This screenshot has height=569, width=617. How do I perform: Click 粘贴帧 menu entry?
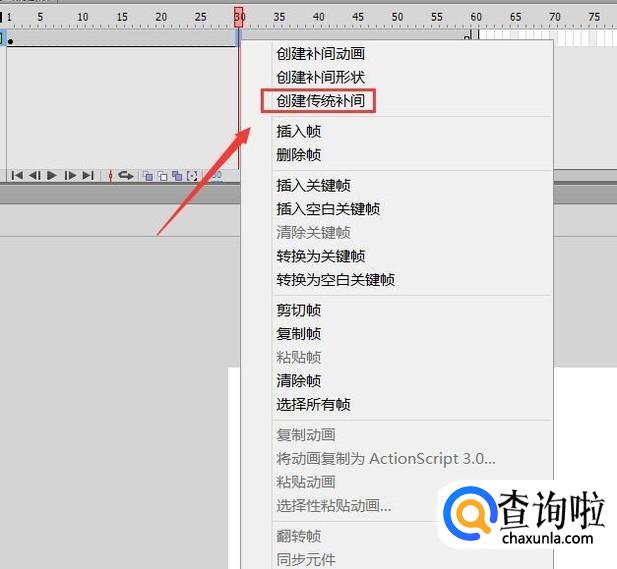[298, 357]
